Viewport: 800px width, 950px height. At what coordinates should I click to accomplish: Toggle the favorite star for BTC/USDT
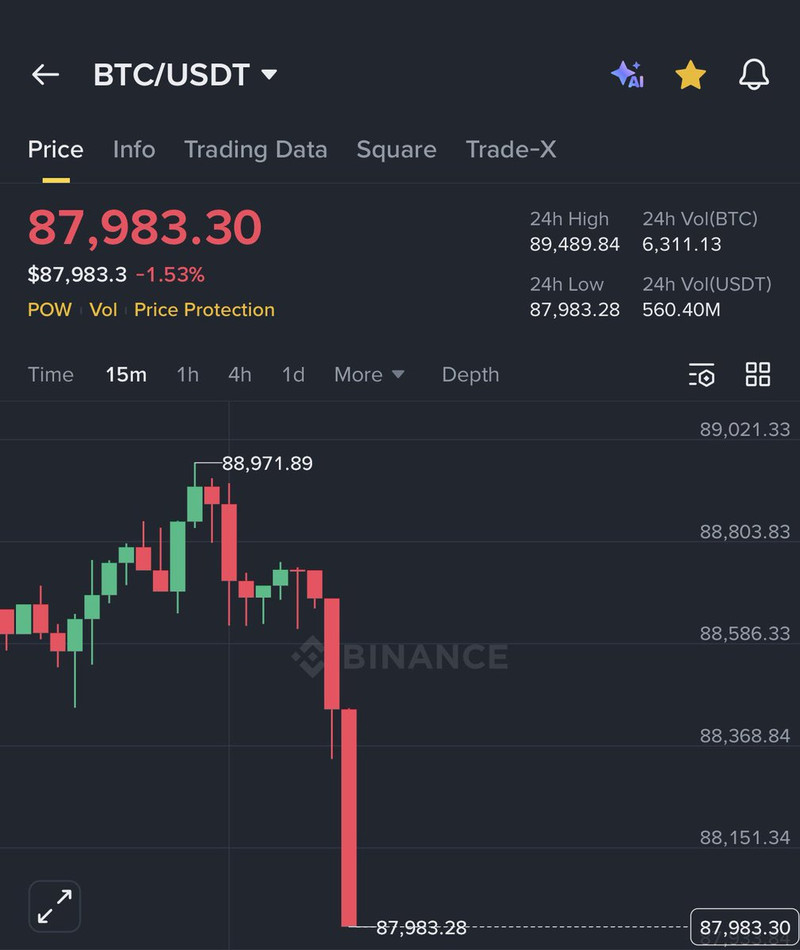click(x=691, y=75)
